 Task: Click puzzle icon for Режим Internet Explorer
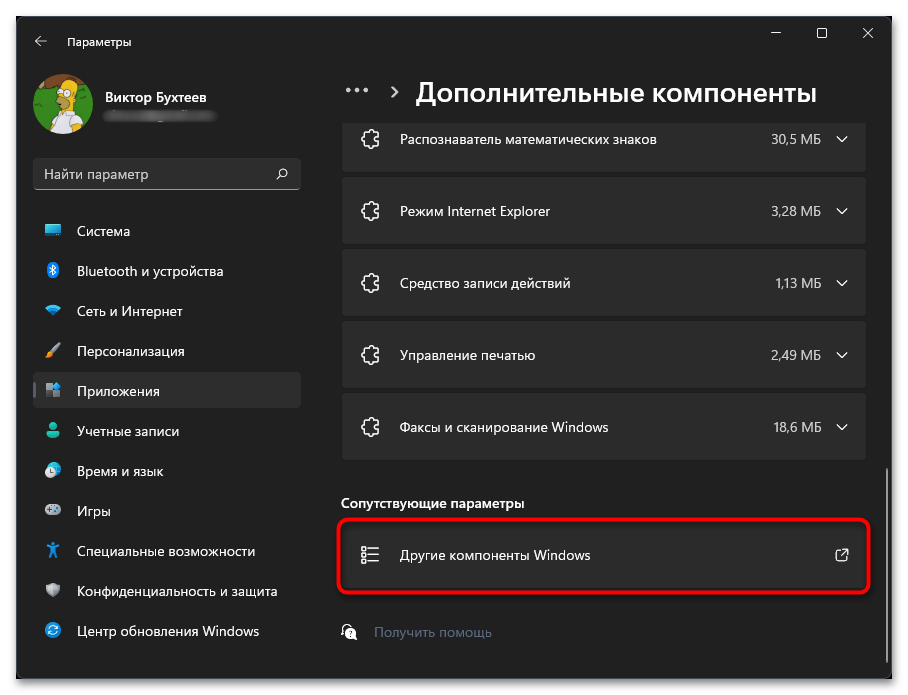pos(371,211)
